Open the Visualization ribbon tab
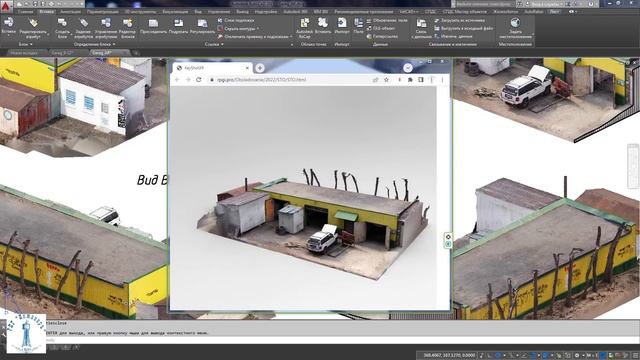640x360 pixels. tap(175, 12)
